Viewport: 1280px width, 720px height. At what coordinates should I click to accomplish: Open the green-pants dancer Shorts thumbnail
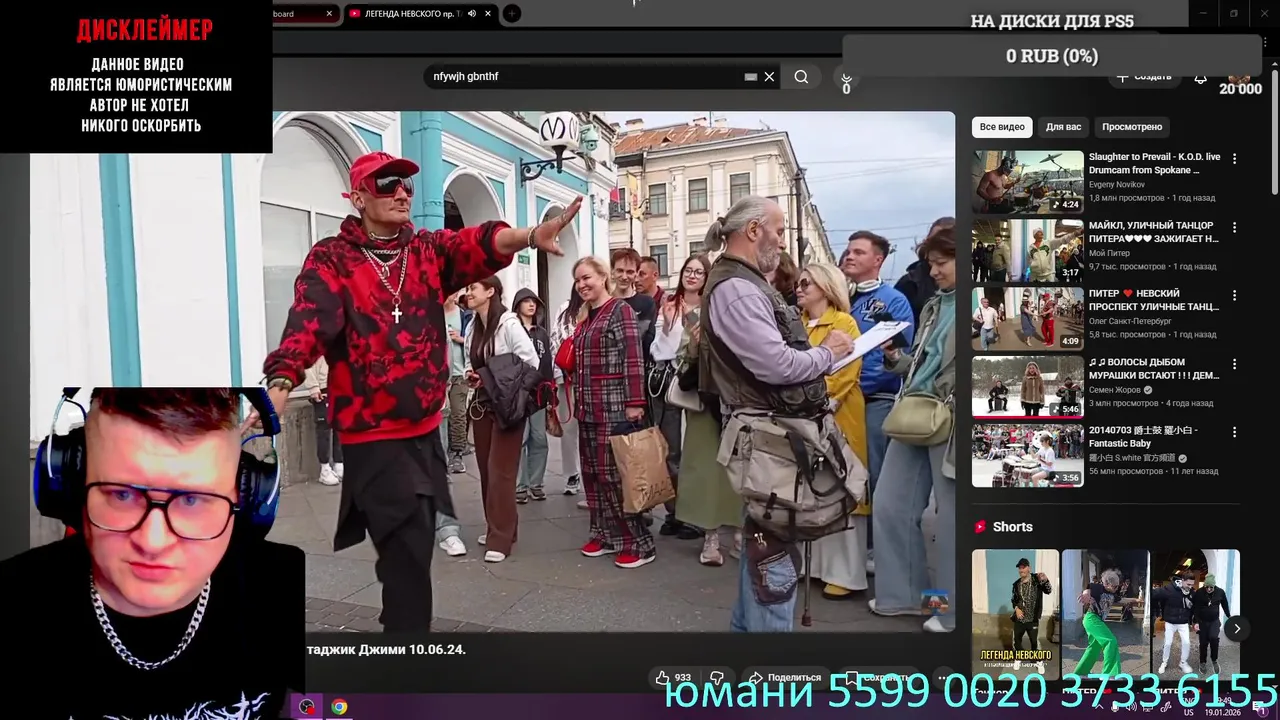1105,614
